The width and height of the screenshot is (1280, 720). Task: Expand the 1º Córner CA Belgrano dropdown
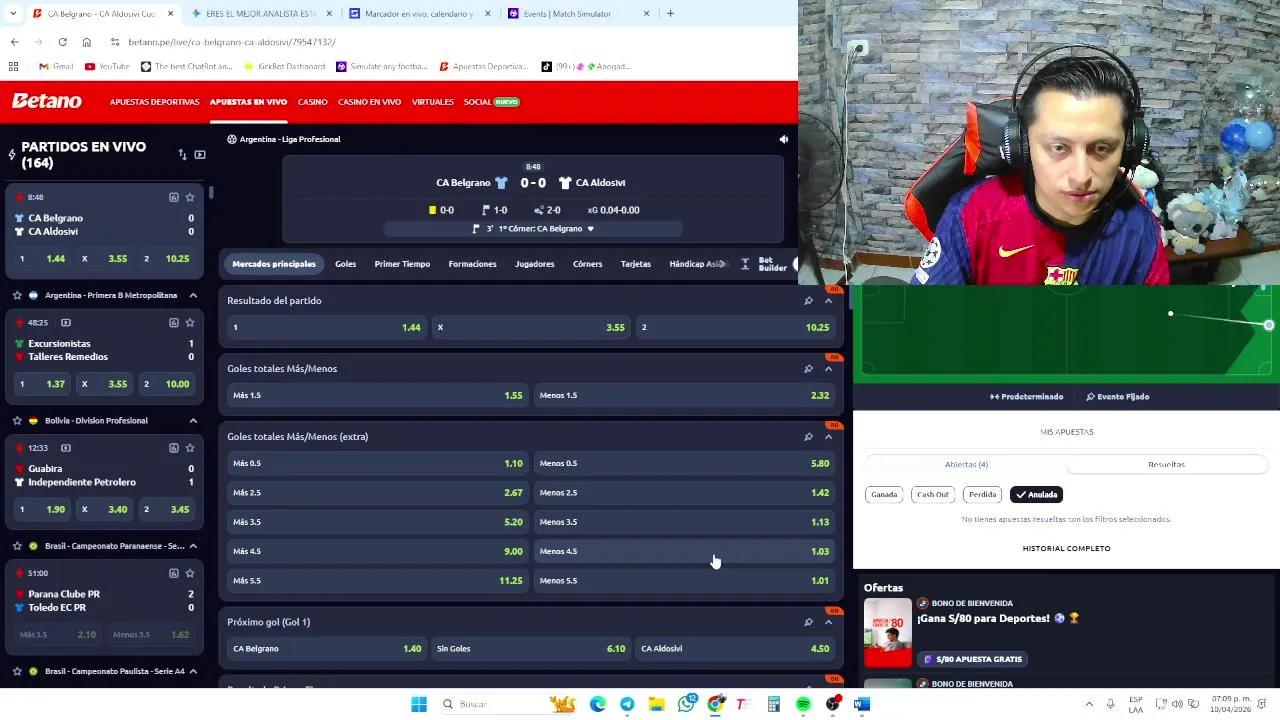(590, 229)
